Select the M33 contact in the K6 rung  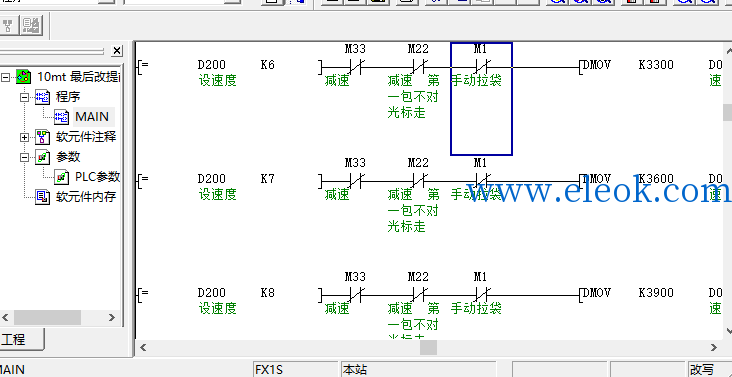pos(355,67)
